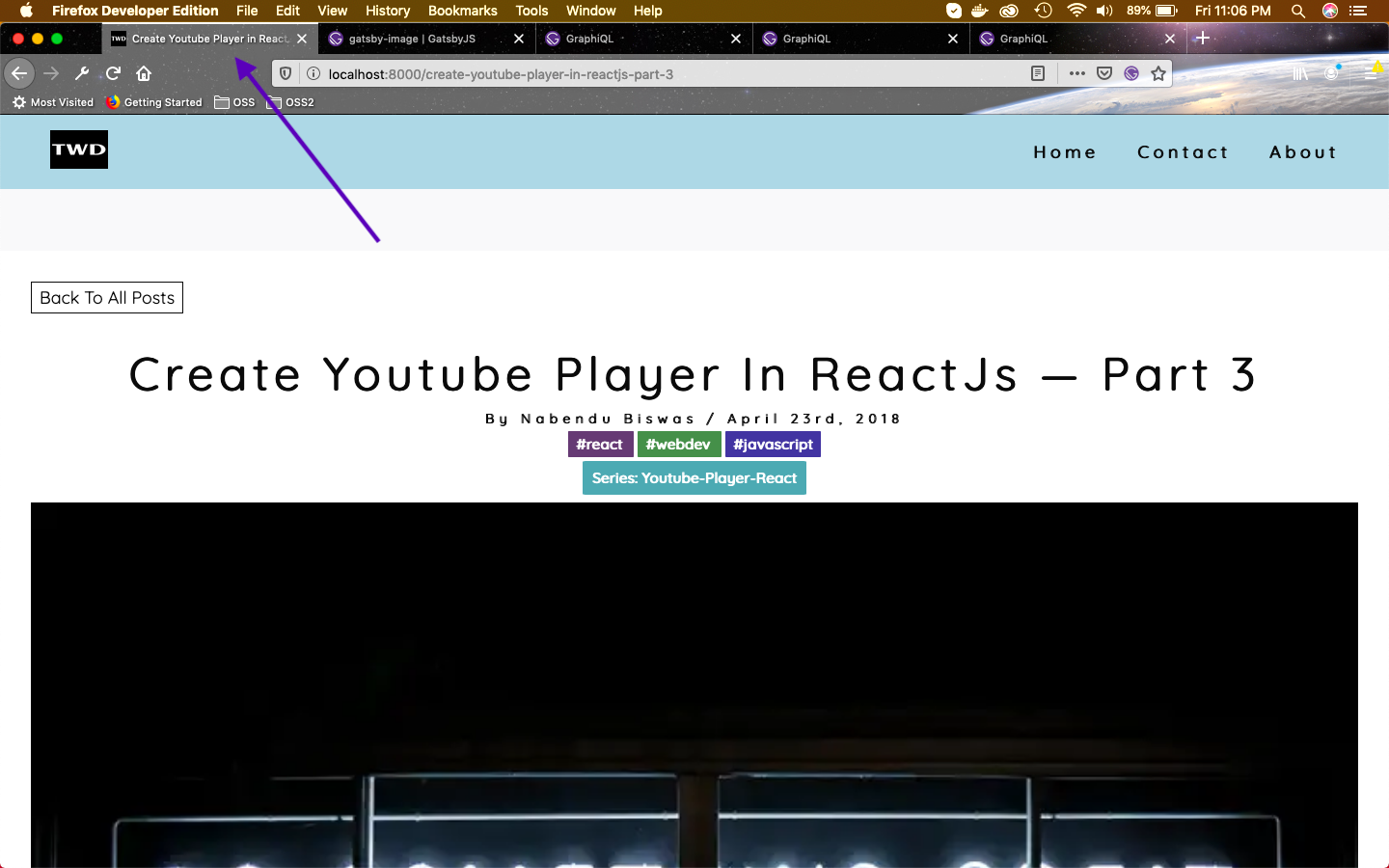Select the #webdev tag
This screenshot has height=868, width=1389.
click(x=678, y=445)
